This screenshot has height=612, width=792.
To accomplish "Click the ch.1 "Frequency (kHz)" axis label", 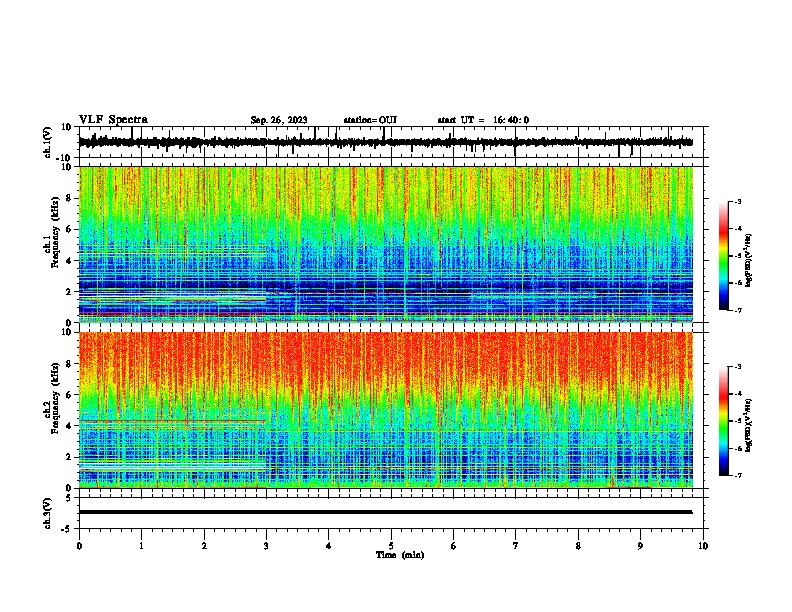I will tap(55, 232).
